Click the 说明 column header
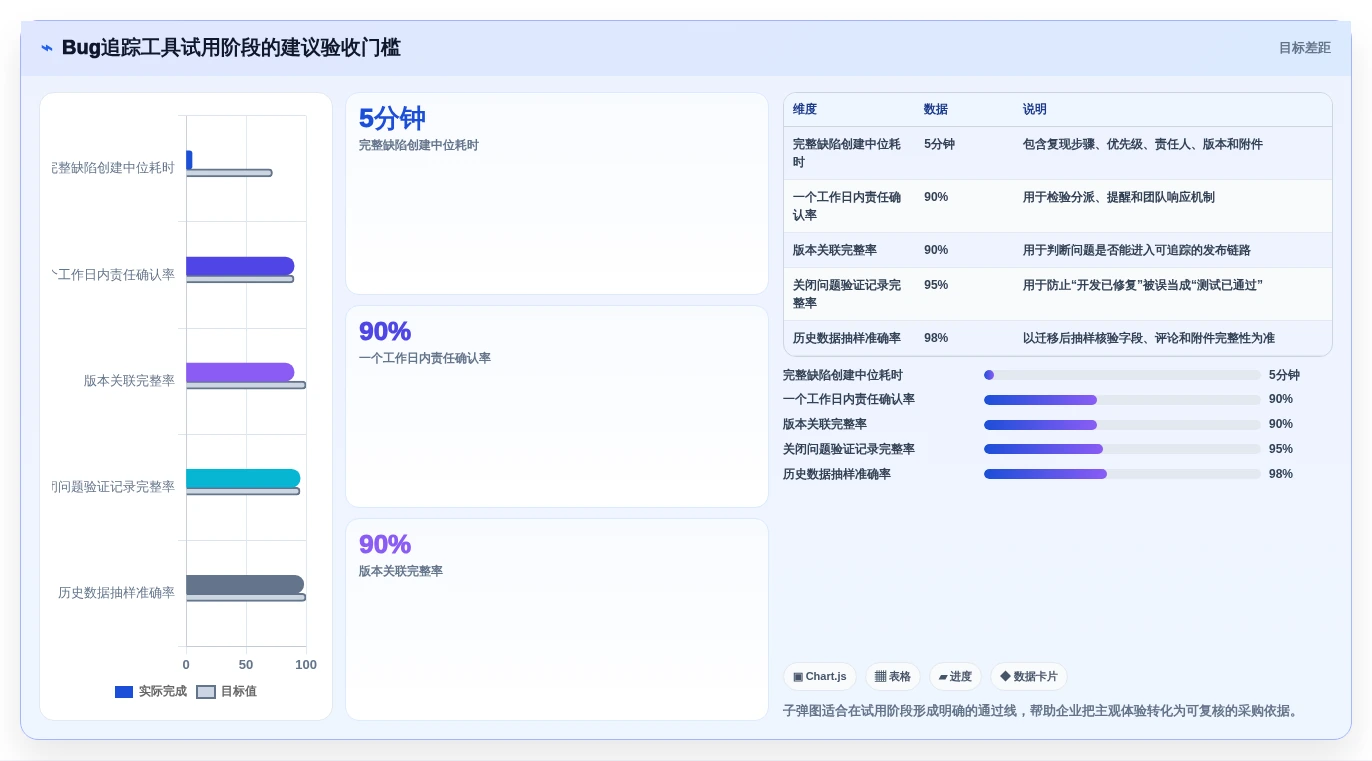Image resolution: width=1372 pixels, height=761 pixels. 1035,109
